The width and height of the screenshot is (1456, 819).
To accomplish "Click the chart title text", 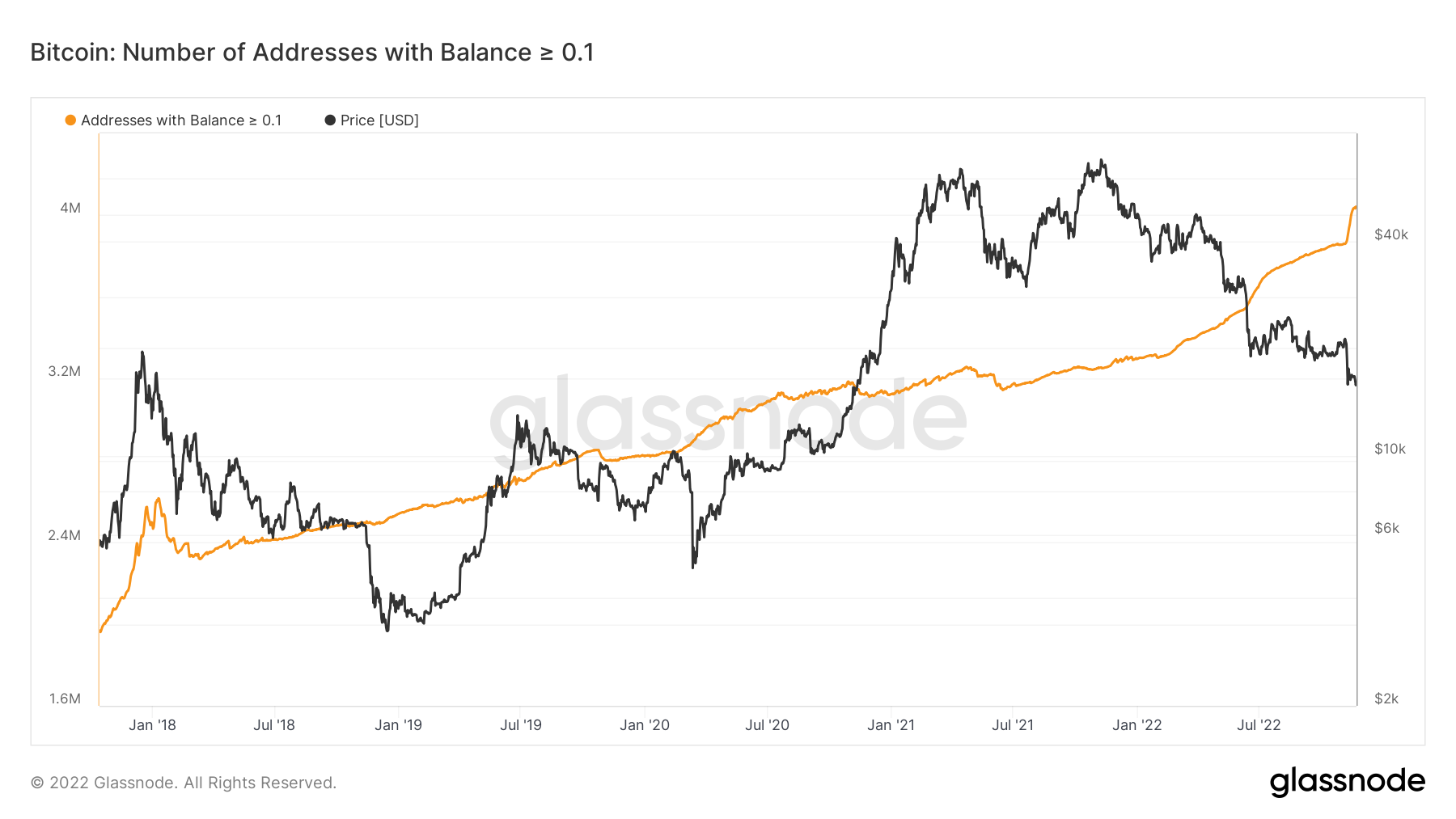I will click(x=312, y=53).
